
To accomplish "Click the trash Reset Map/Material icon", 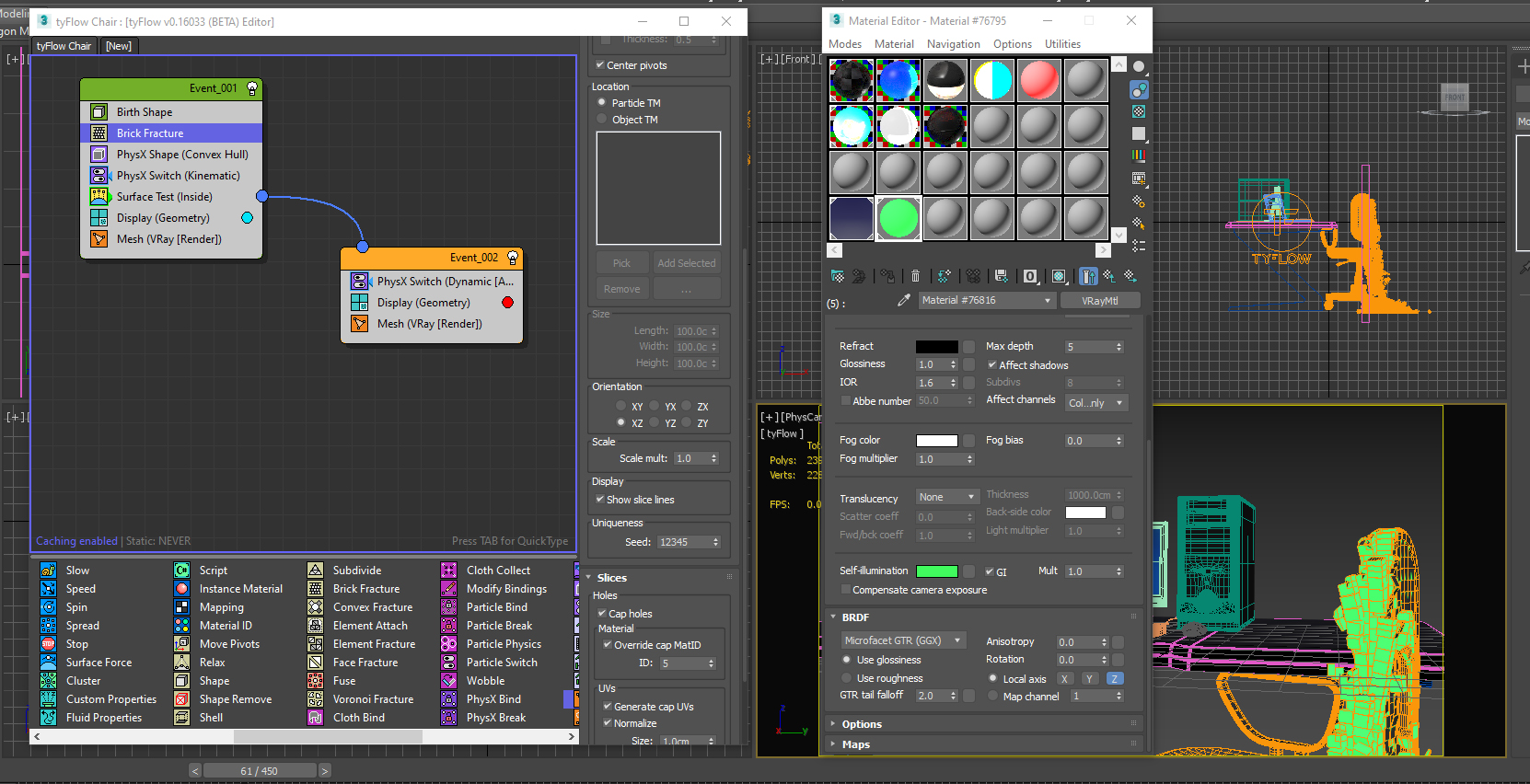I will tap(915, 276).
